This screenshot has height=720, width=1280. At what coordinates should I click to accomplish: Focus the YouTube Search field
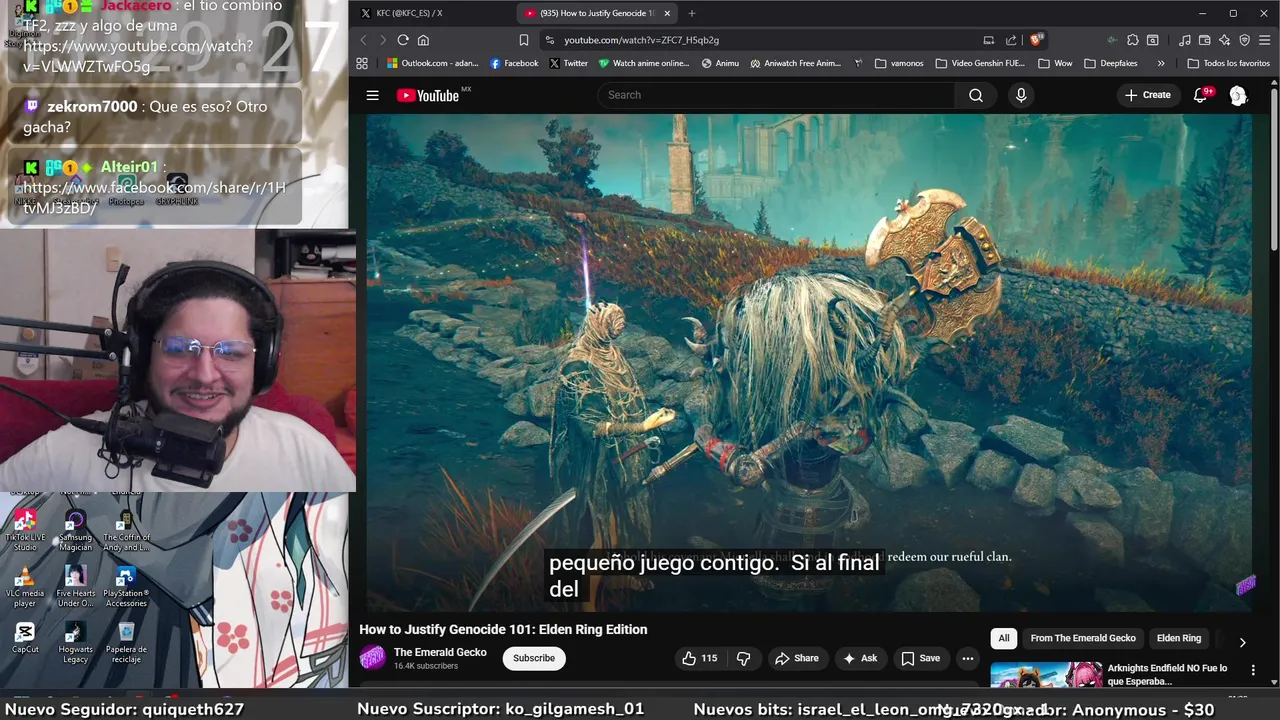777,95
